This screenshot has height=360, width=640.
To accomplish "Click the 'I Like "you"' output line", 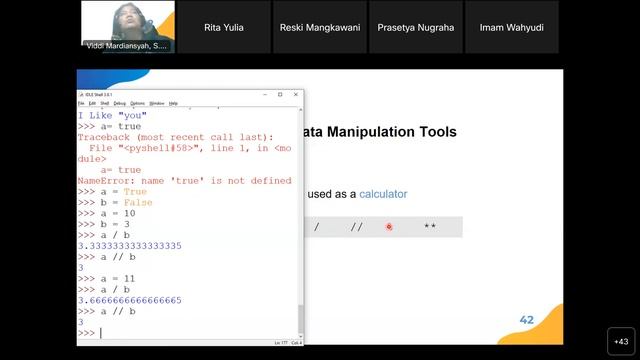I will (112, 116).
